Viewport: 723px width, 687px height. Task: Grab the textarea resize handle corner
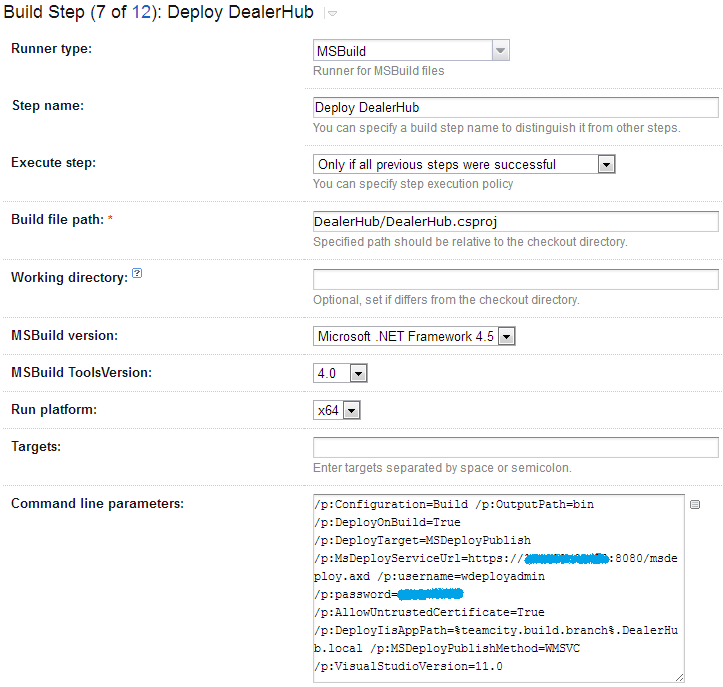coord(680,678)
